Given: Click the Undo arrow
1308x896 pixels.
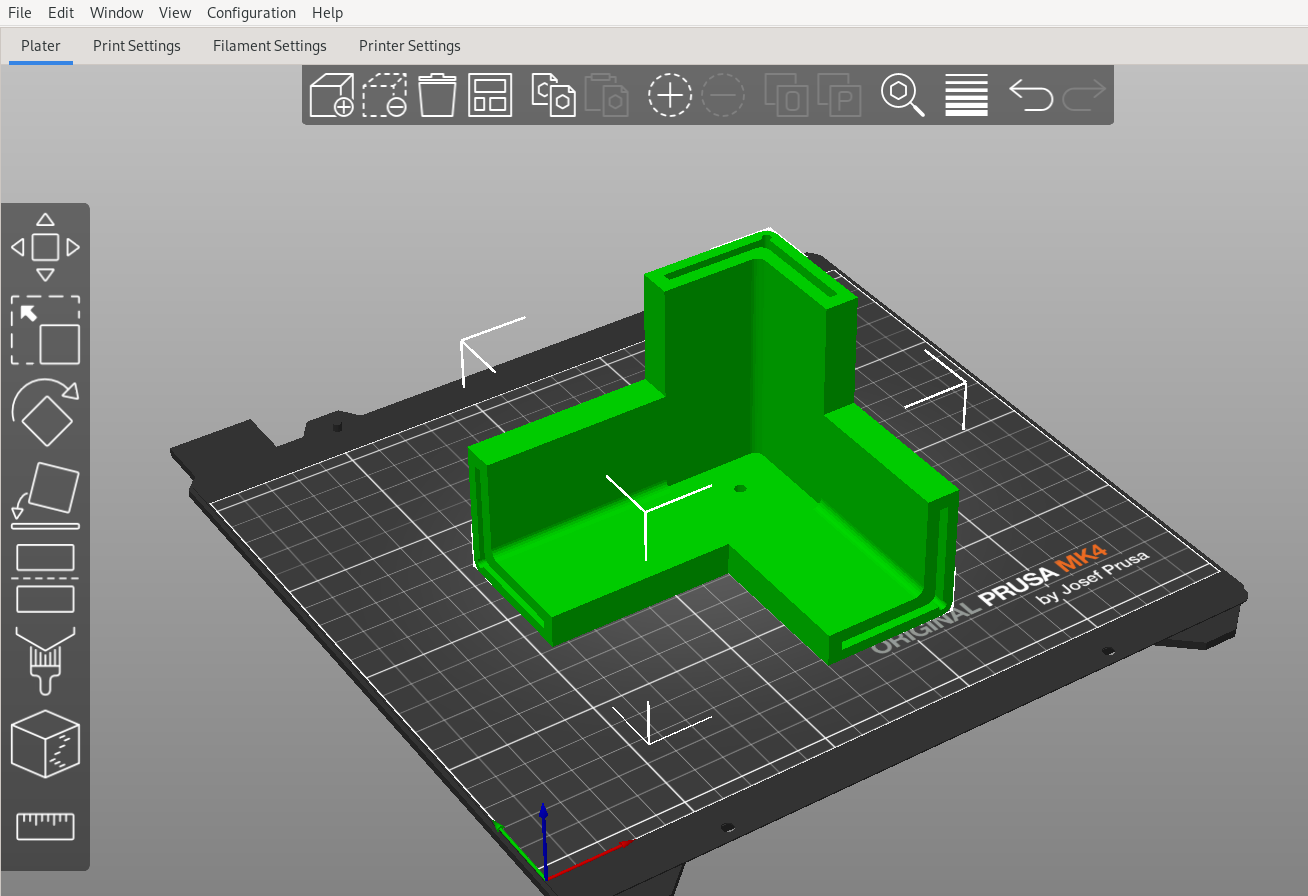Looking at the screenshot, I should [x=1031, y=95].
